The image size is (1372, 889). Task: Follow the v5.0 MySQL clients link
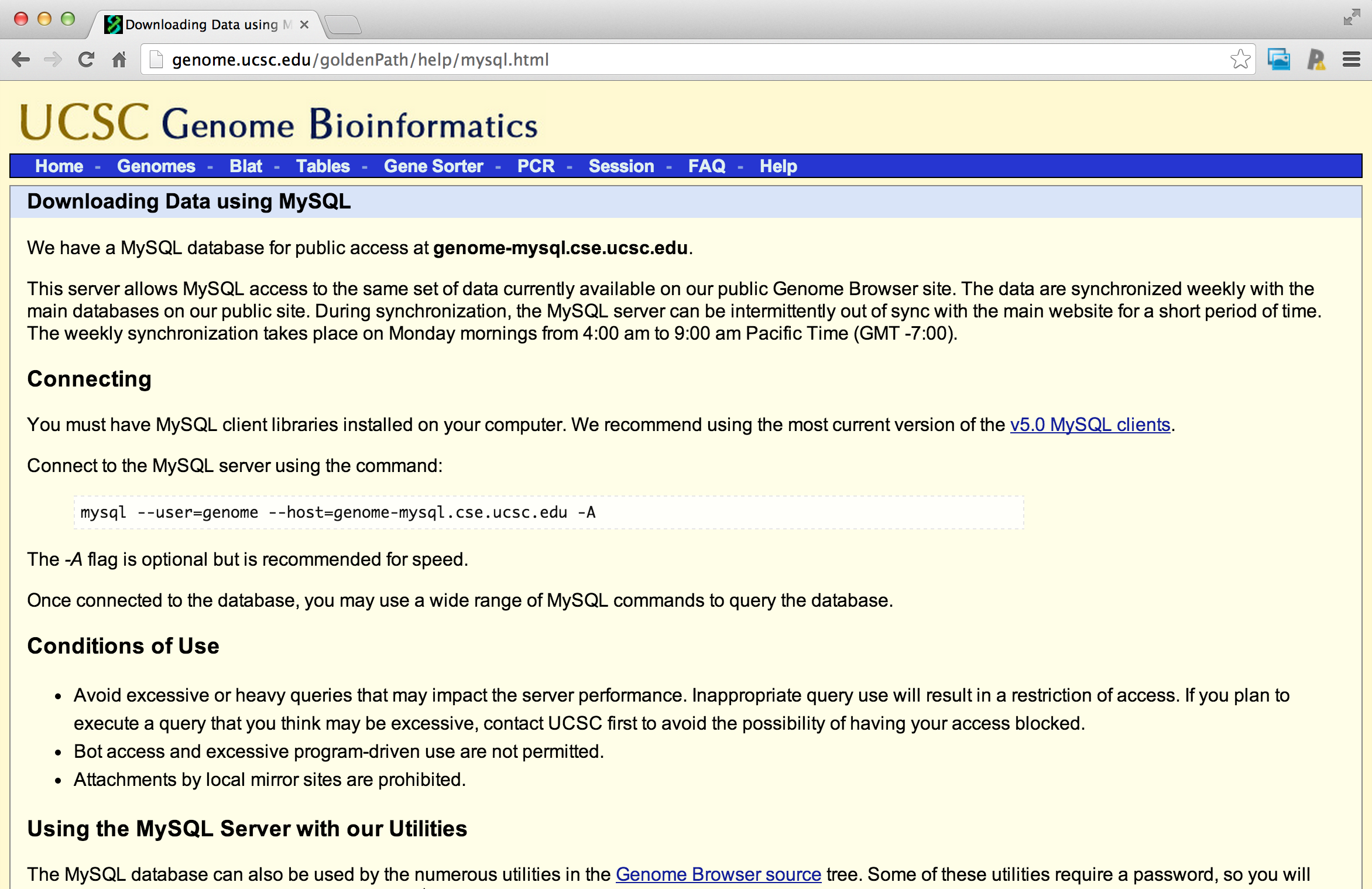pos(1090,425)
